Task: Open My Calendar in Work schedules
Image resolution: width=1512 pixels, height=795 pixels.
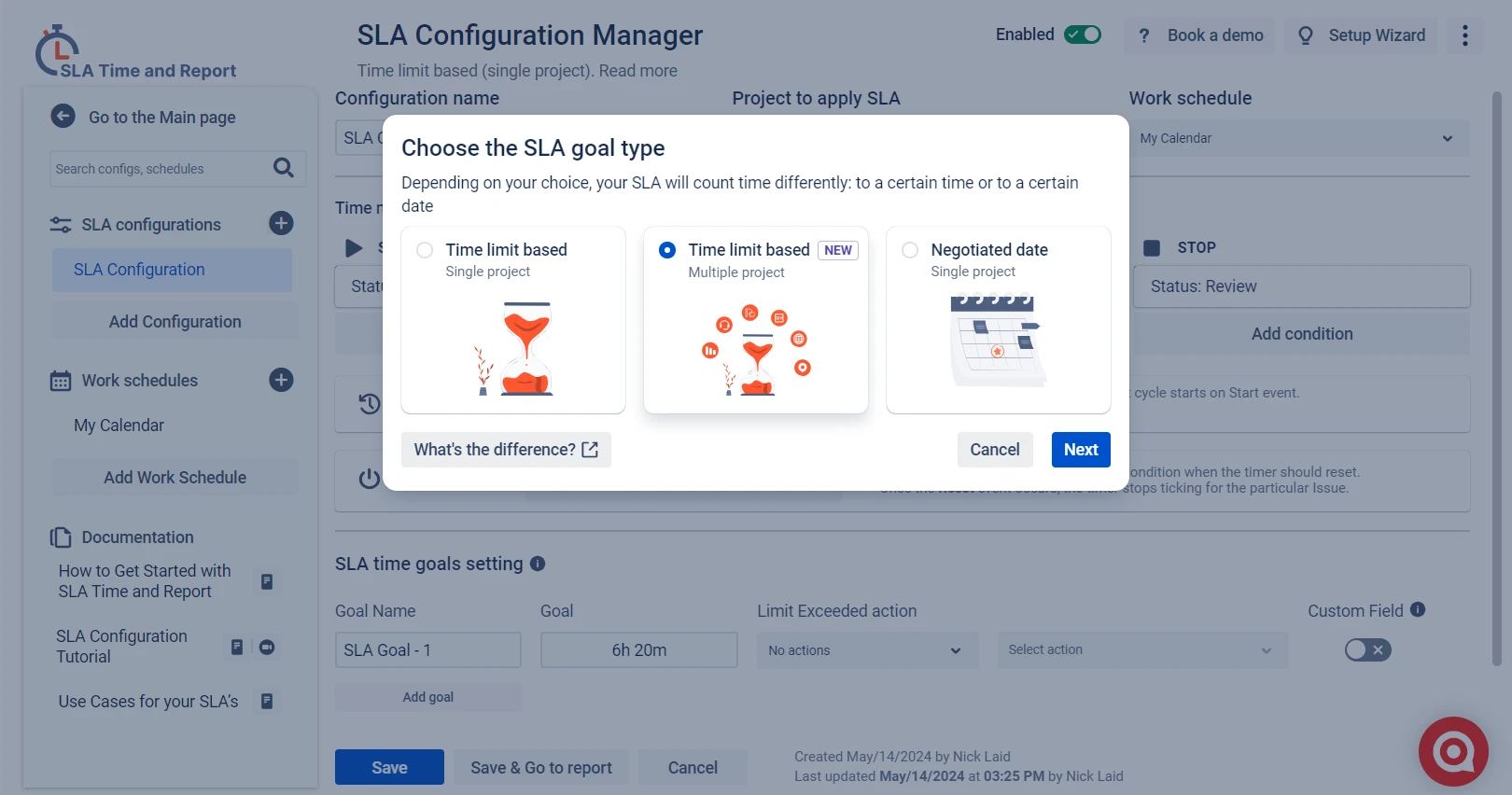Action: (119, 425)
